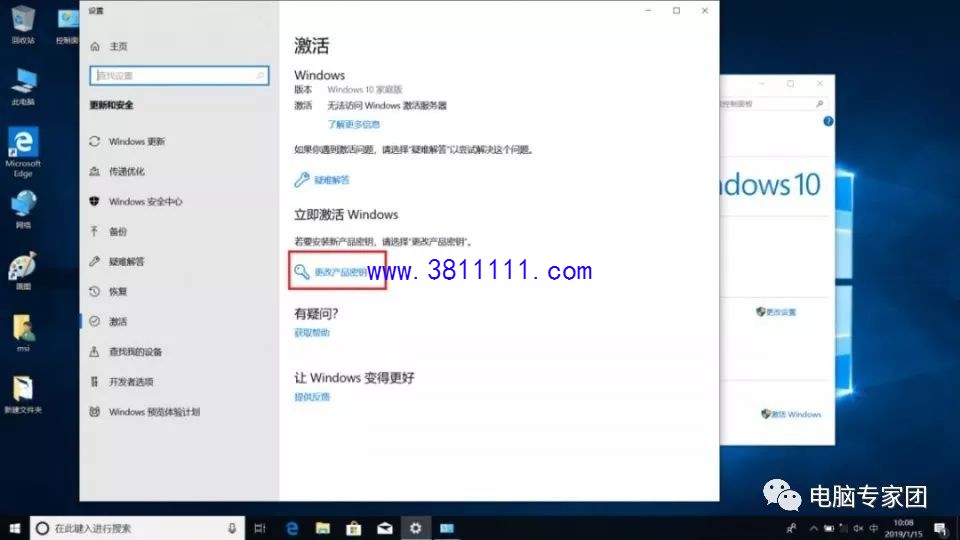Click the help icon in the background window
960x540 pixels.
(828, 121)
